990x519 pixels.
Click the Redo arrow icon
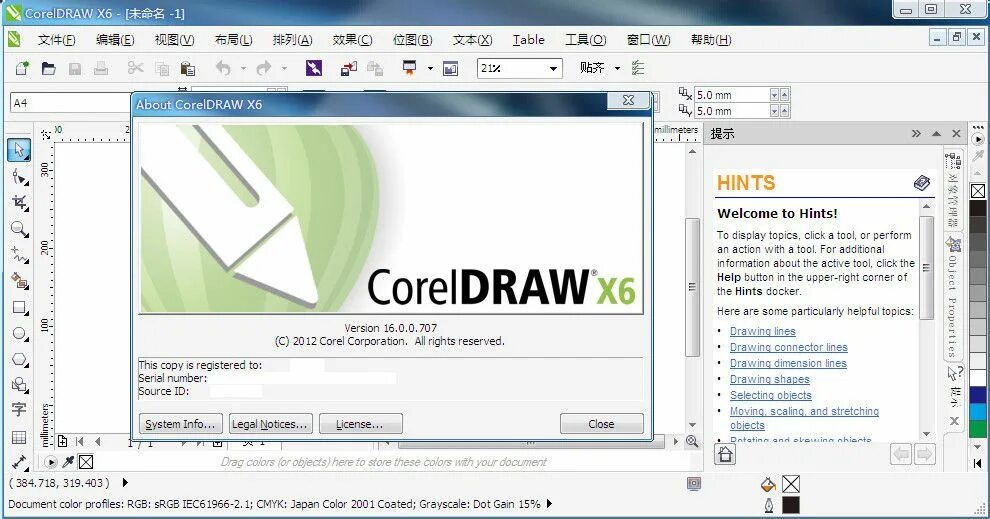[x=264, y=68]
